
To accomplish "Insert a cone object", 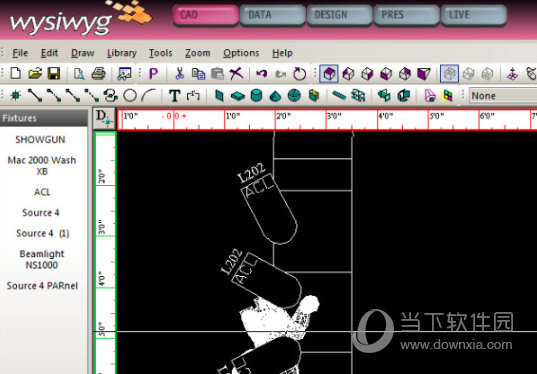I will pyautogui.click(x=275, y=96).
